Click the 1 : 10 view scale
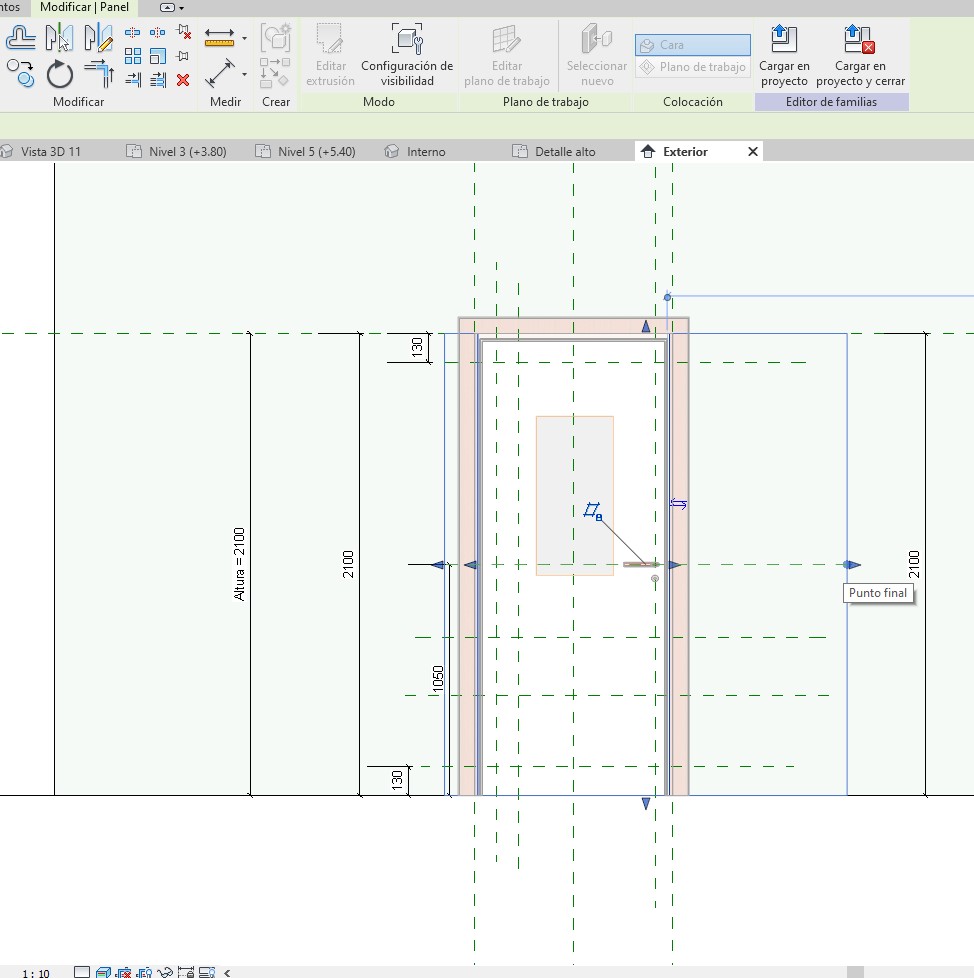This screenshot has height=978, width=974. point(36,972)
